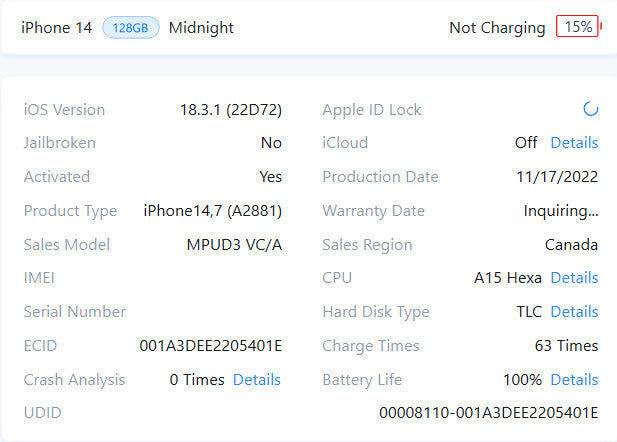This screenshot has height=442, width=617.
Task: Click the Apple ID Lock loading spinner
Action: coord(590,109)
